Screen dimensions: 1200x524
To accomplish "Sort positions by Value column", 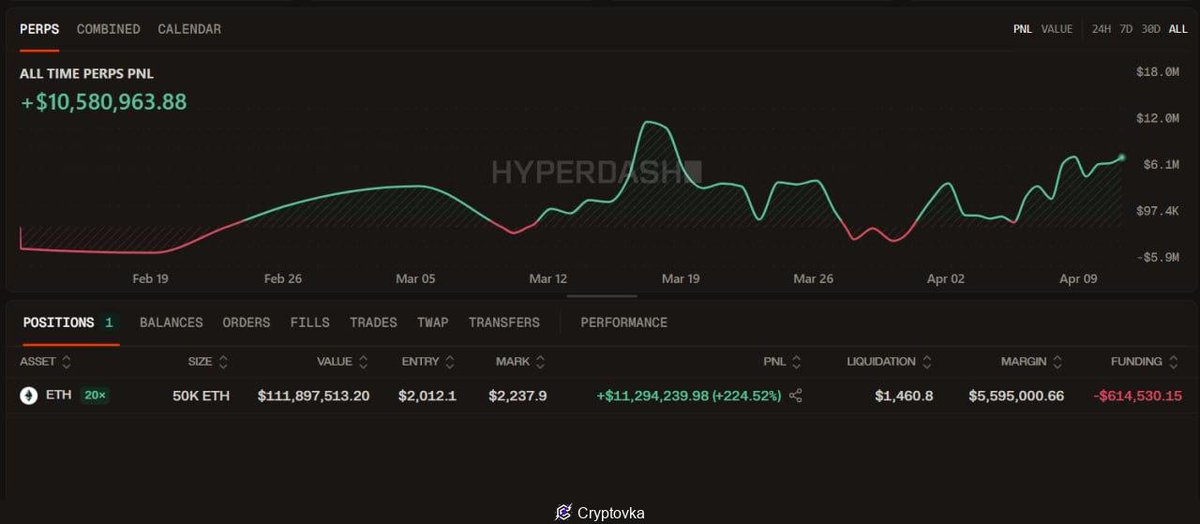I will point(363,362).
